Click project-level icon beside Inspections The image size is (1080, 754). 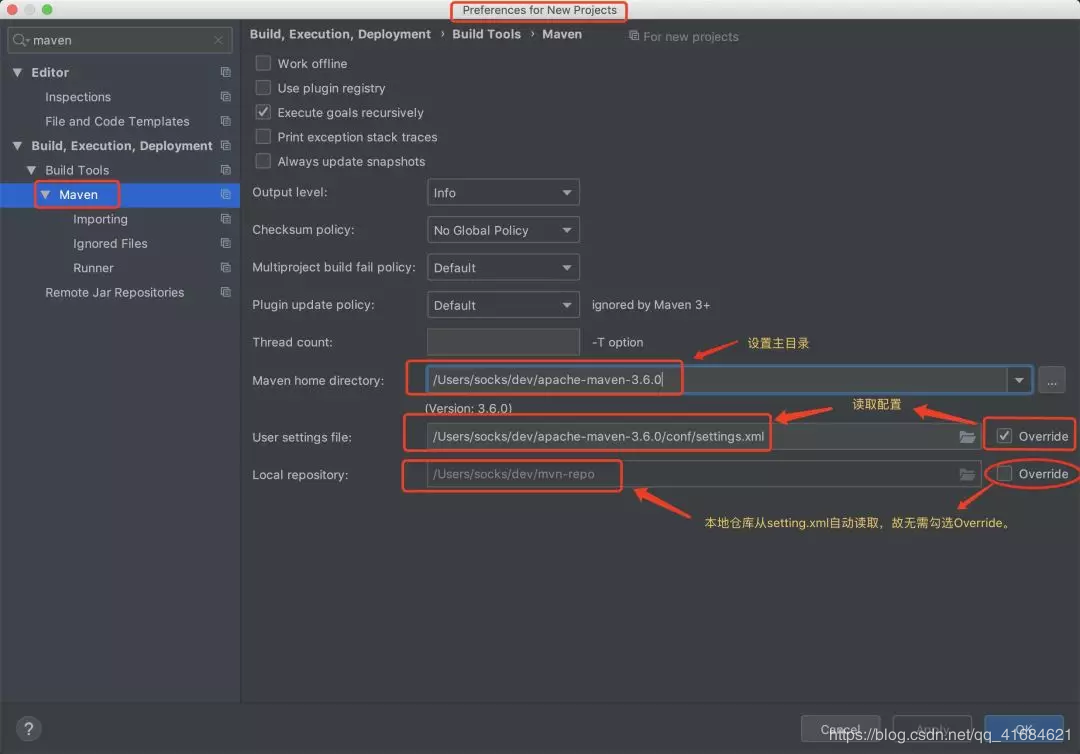(225, 96)
